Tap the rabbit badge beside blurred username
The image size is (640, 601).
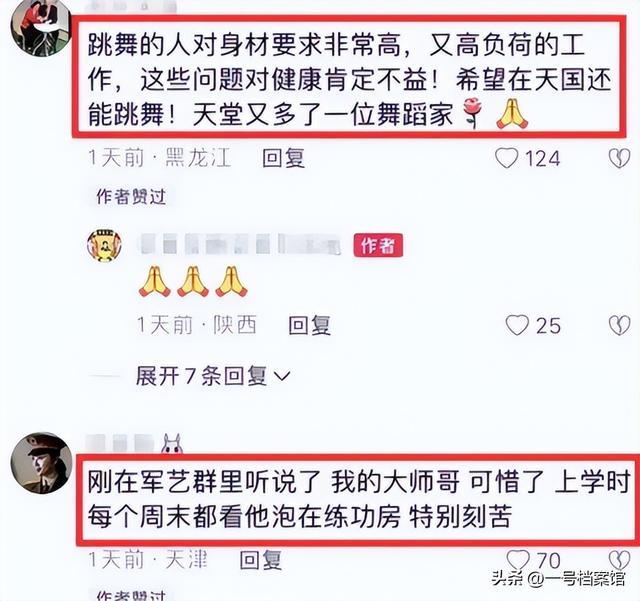click(x=172, y=444)
